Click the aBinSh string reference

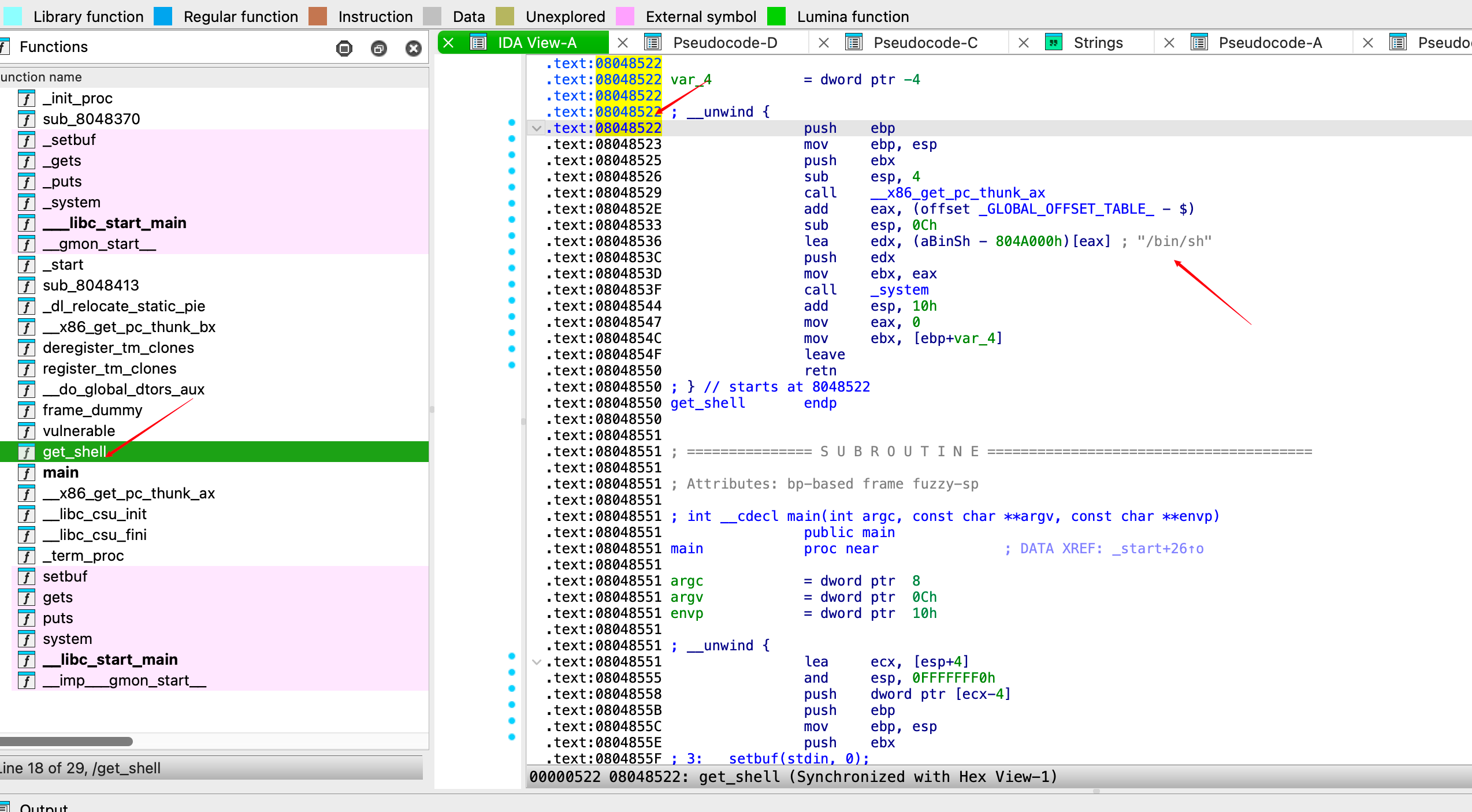[945, 241]
